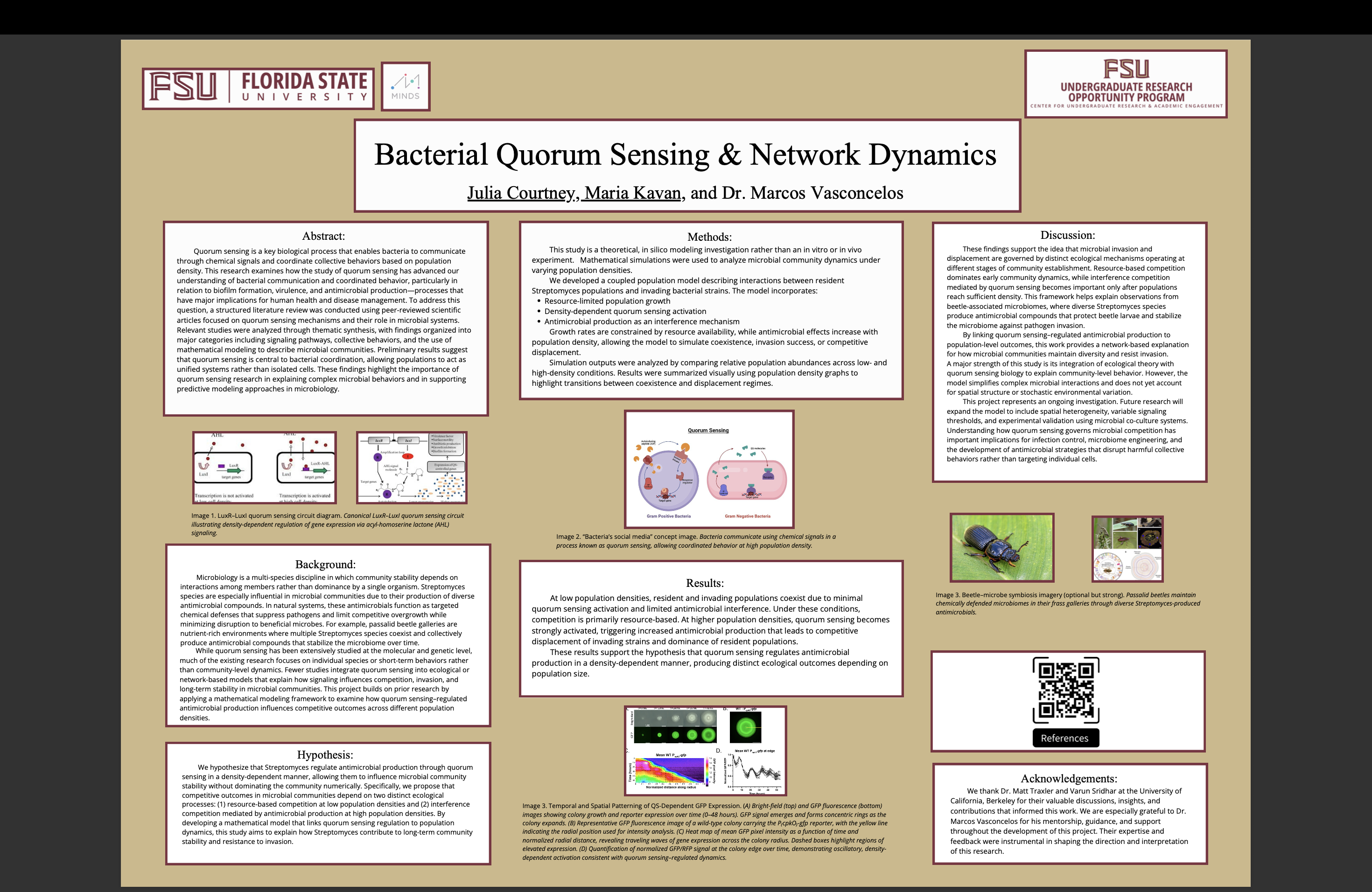Click the Results section heading

click(x=705, y=583)
